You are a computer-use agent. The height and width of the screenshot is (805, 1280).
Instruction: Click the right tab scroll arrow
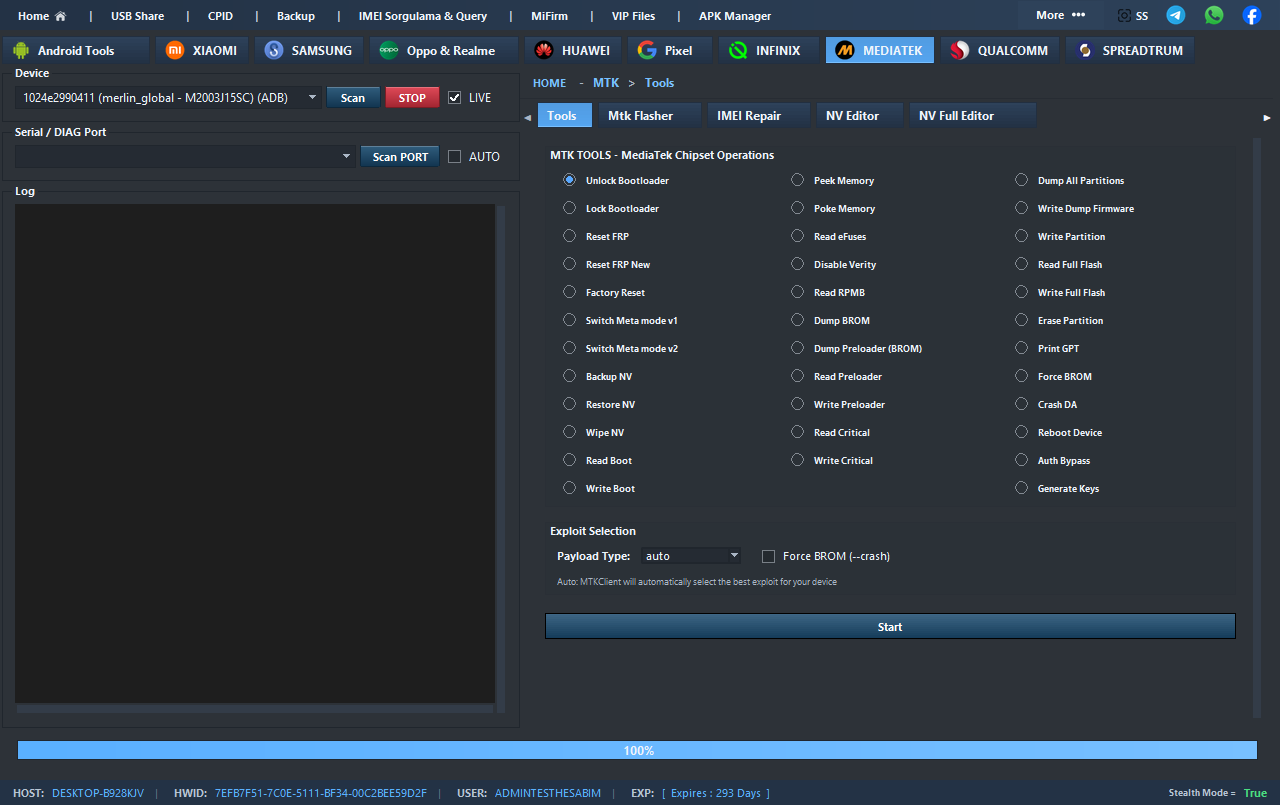[1268, 117]
